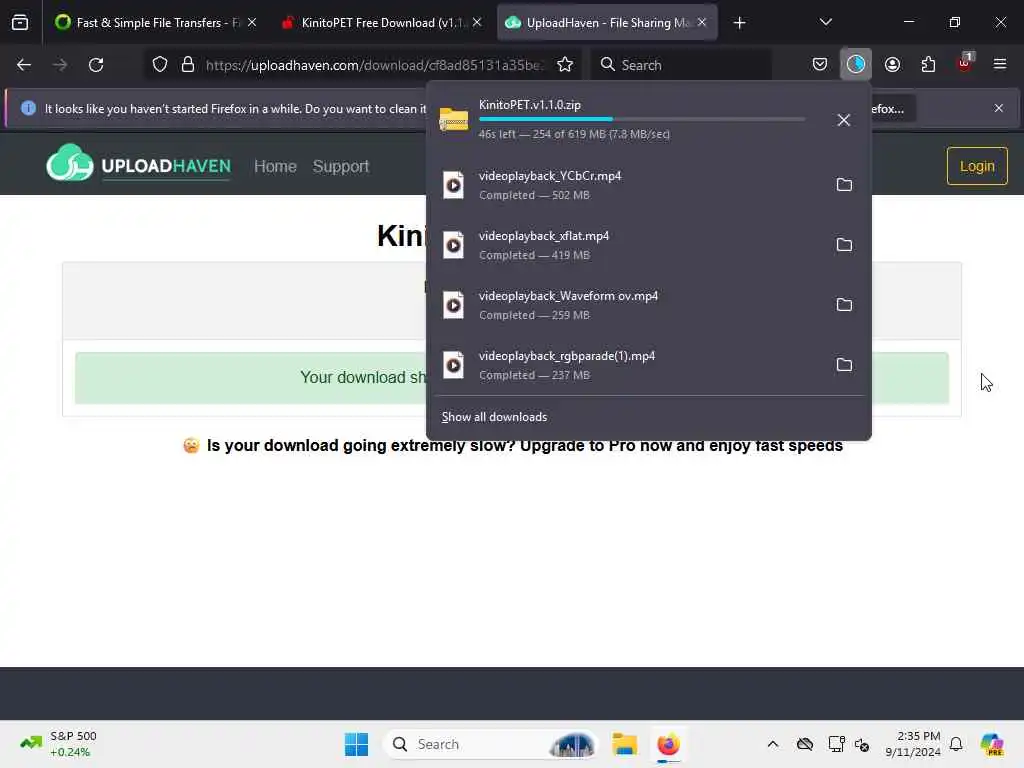Open a new tab with plus button
Image resolution: width=1024 pixels, height=768 pixels.
(x=739, y=23)
